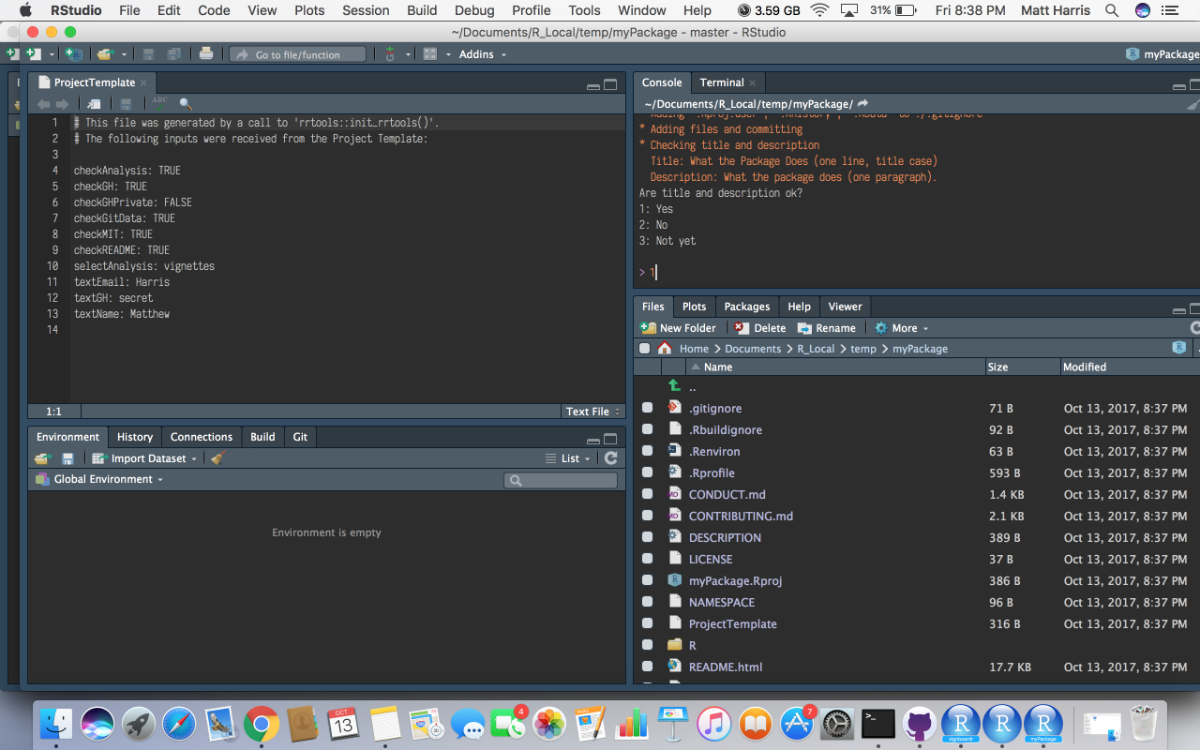Viewport: 1200px width, 750px height.
Task: Click the Go to file/function search field
Action: [x=297, y=54]
